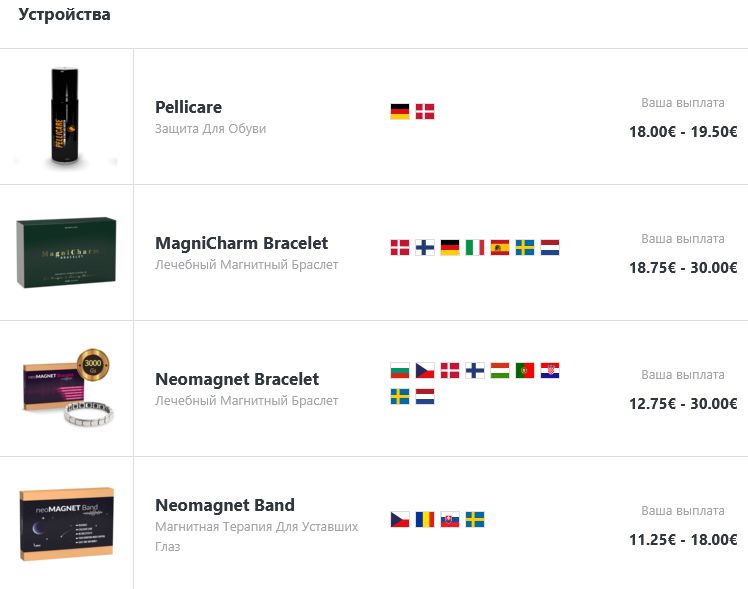Click the Slovak flag for Neomagnet Band

450,520
